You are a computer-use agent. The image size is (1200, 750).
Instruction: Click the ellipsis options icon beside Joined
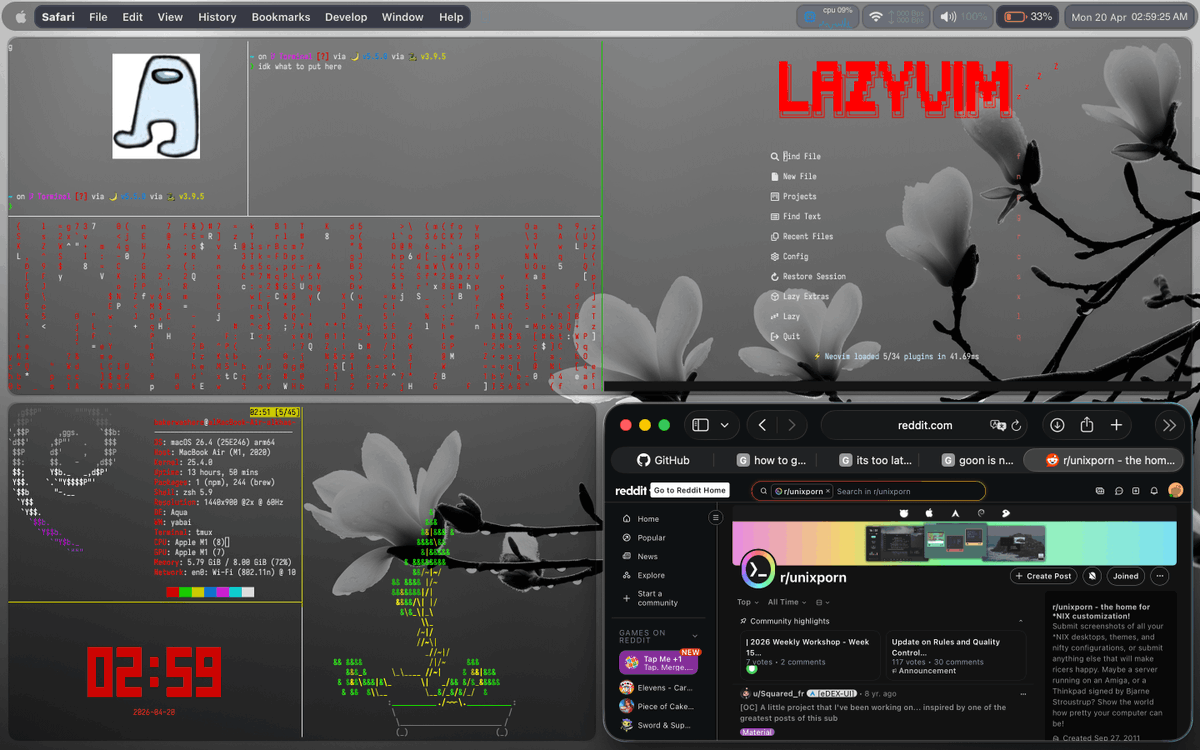coord(1160,576)
